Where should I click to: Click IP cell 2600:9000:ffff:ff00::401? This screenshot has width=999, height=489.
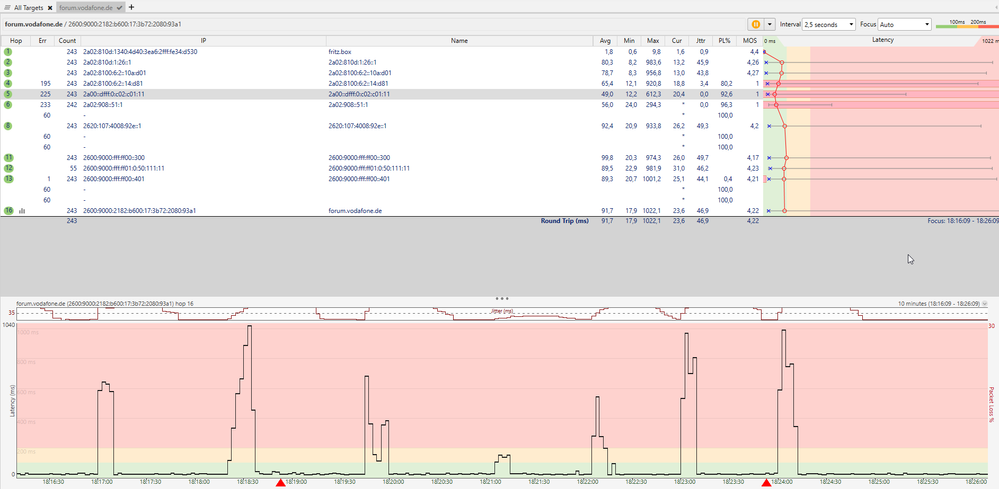[114, 179]
